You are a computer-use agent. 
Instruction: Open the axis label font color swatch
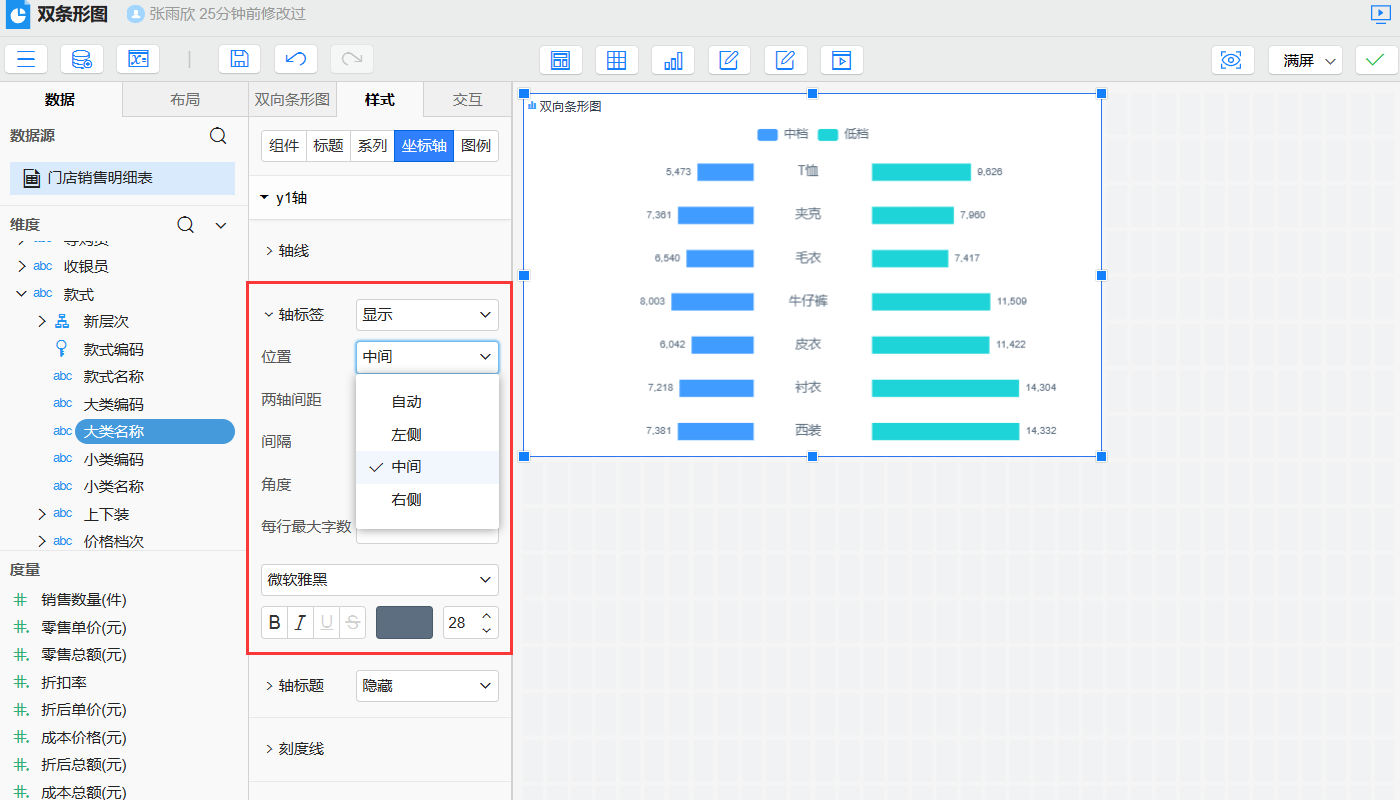[404, 622]
